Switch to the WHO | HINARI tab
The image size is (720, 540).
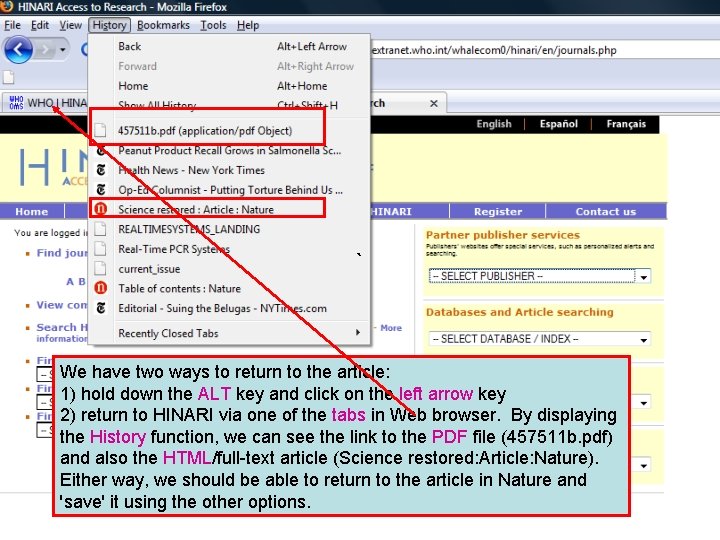click(46, 103)
